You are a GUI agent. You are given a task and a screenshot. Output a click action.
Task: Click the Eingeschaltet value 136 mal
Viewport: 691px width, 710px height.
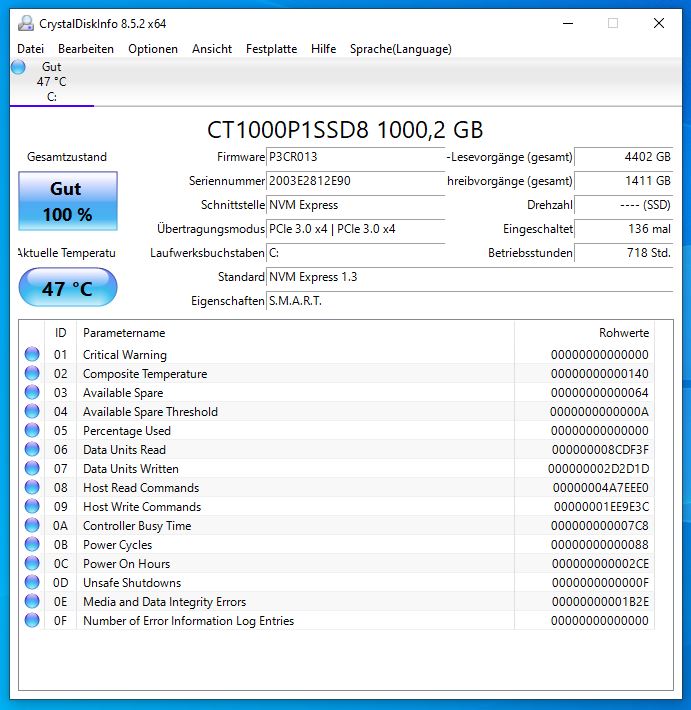pyautogui.click(x=624, y=229)
